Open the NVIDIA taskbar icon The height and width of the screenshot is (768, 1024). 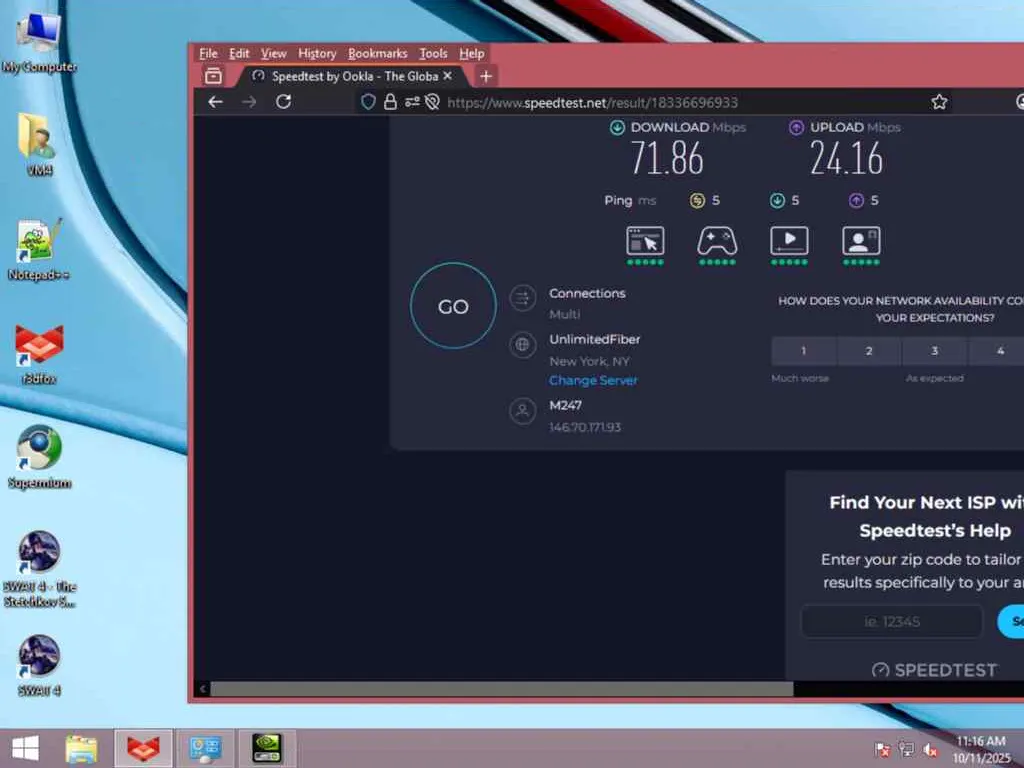[267, 748]
